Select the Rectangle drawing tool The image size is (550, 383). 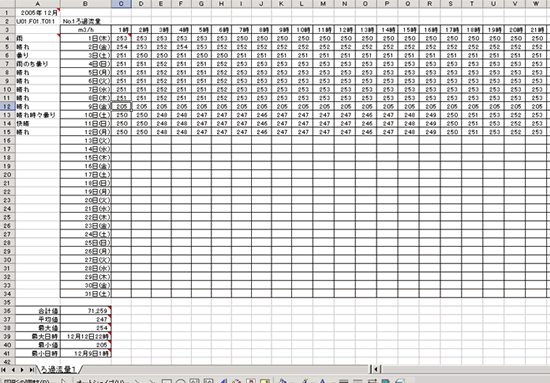pos(167,381)
